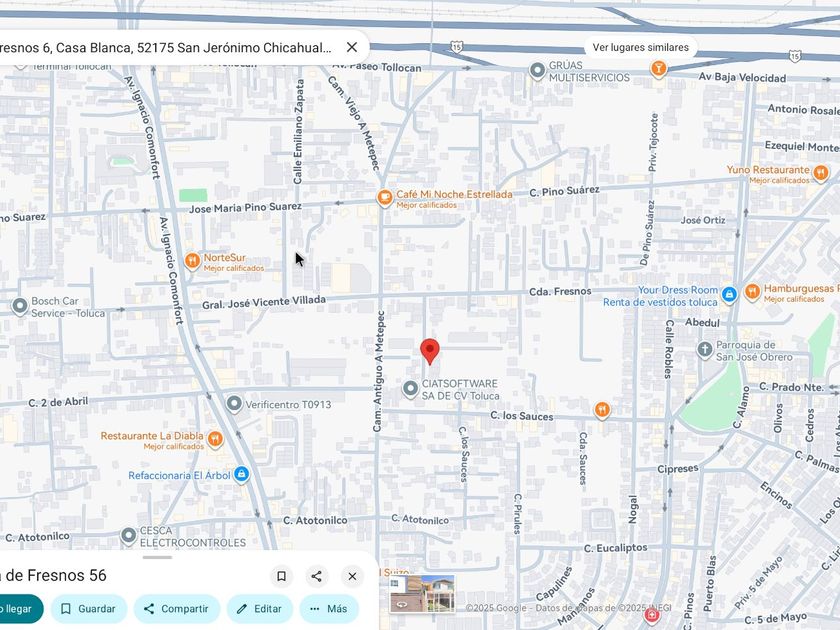Viewport: 840px width, 630px height.
Task: Close the Fresnos 56 place panel
Action: (x=352, y=576)
